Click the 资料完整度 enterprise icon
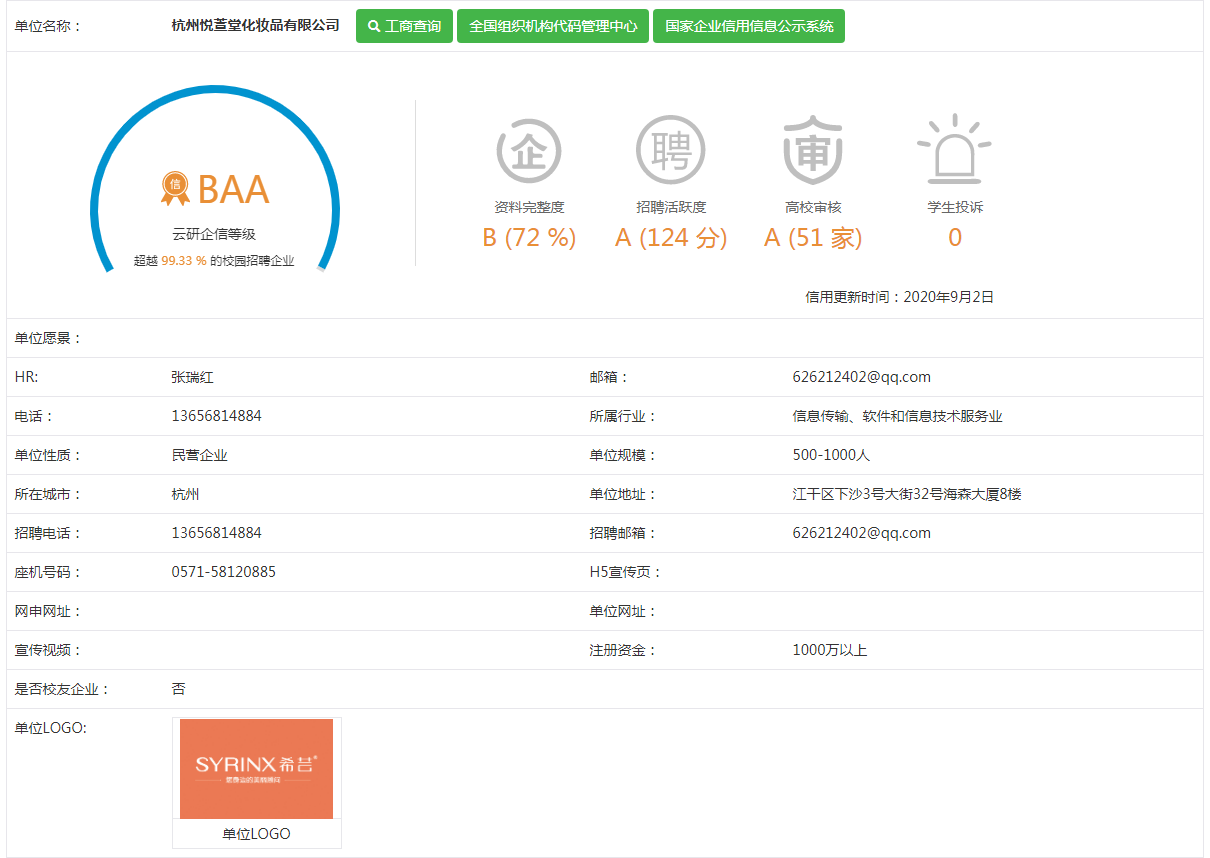 pos(529,151)
